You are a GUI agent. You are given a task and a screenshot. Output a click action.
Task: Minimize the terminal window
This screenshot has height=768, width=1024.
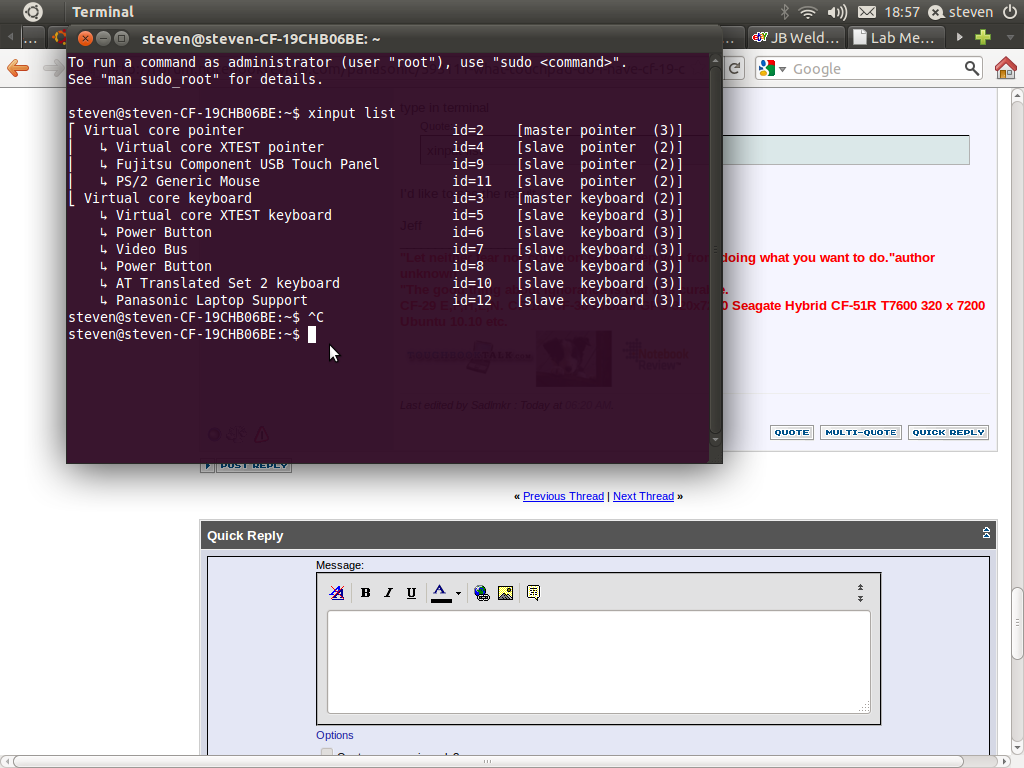103,39
